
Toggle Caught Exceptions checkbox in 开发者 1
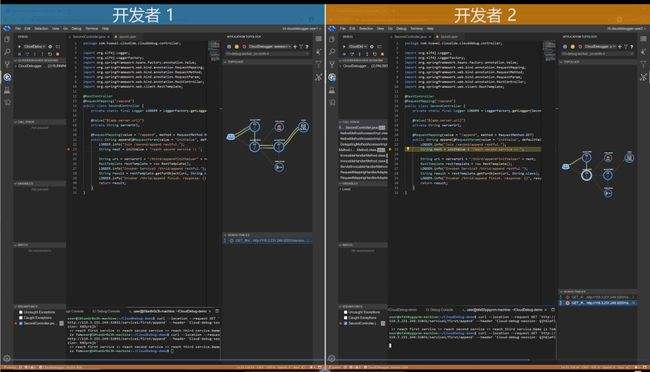(x=20, y=318)
